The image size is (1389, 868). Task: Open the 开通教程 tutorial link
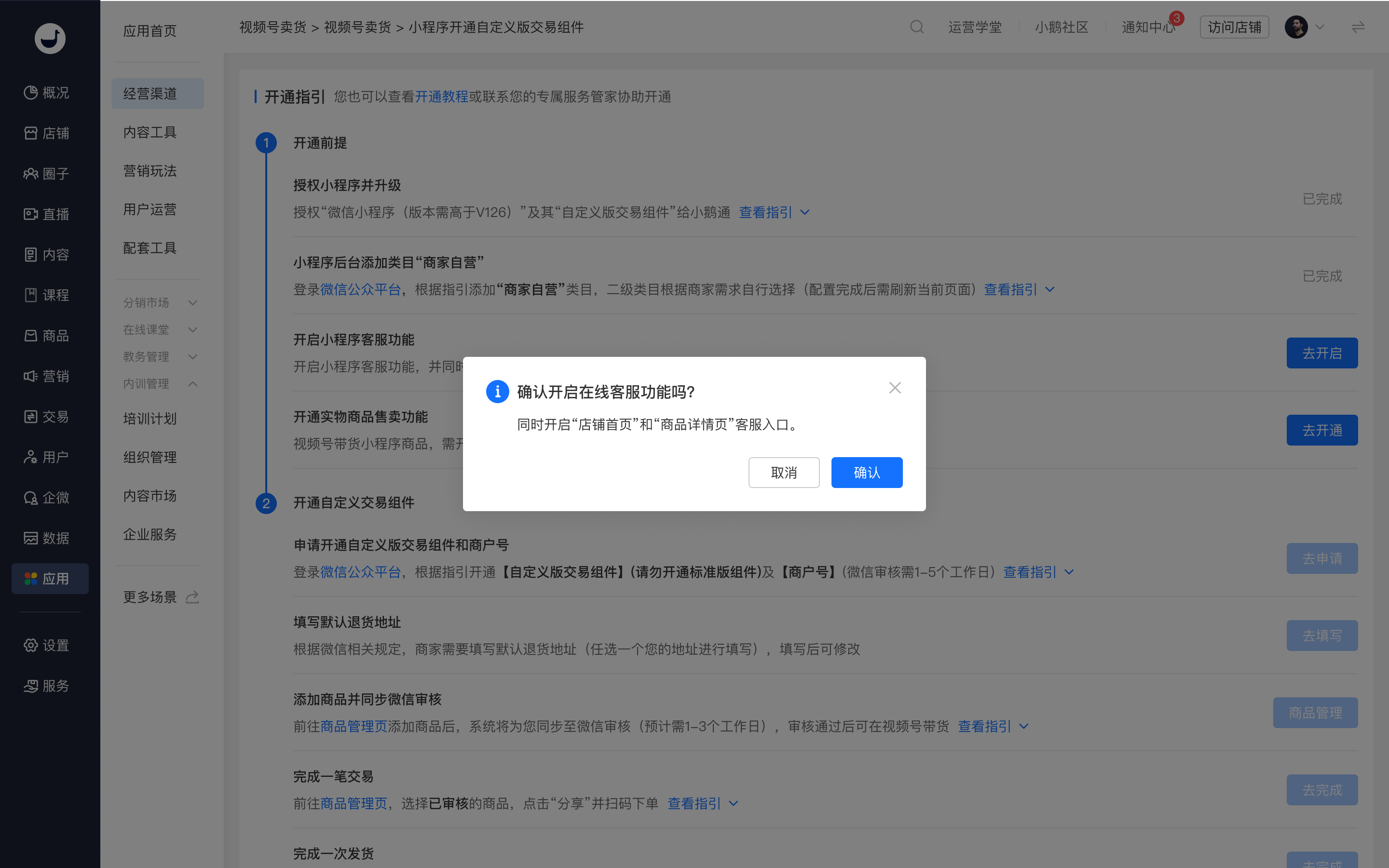point(441,96)
